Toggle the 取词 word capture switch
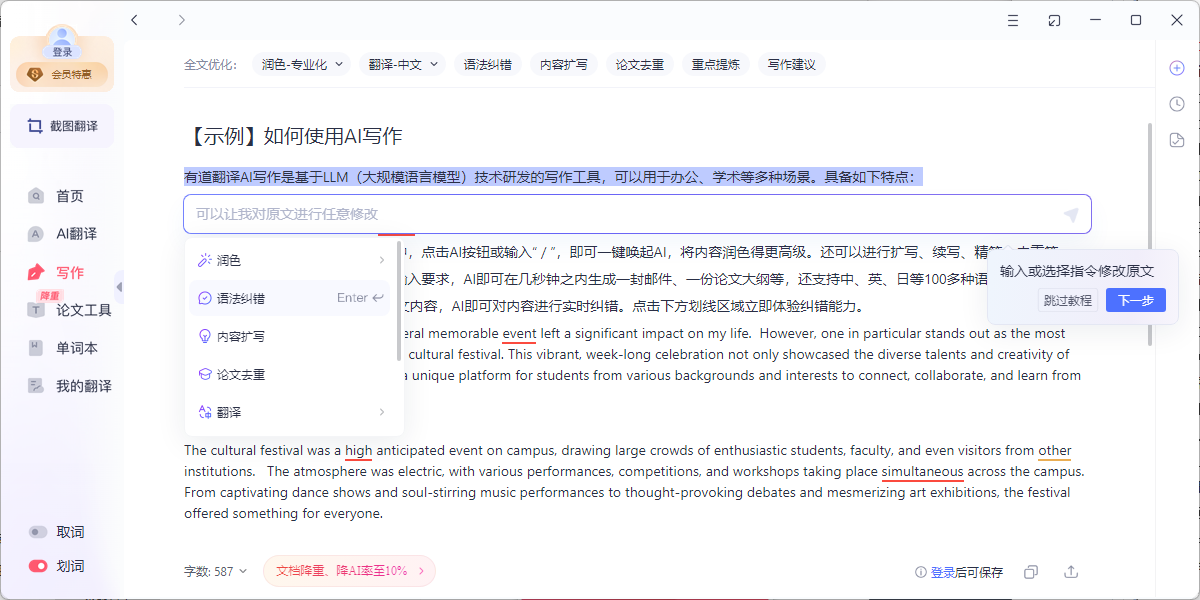 (39, 532)
